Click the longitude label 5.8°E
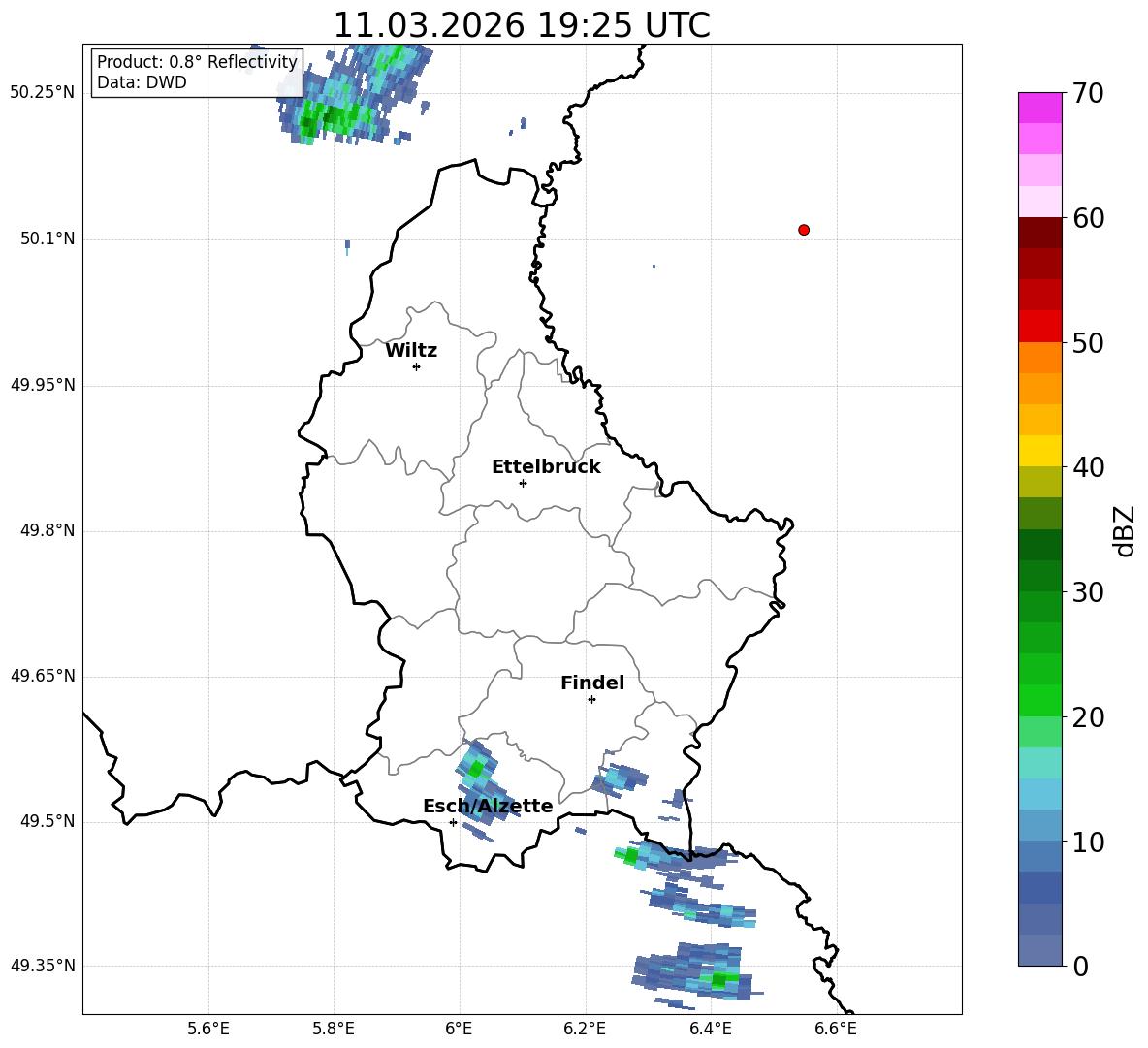 point(334,1030)
